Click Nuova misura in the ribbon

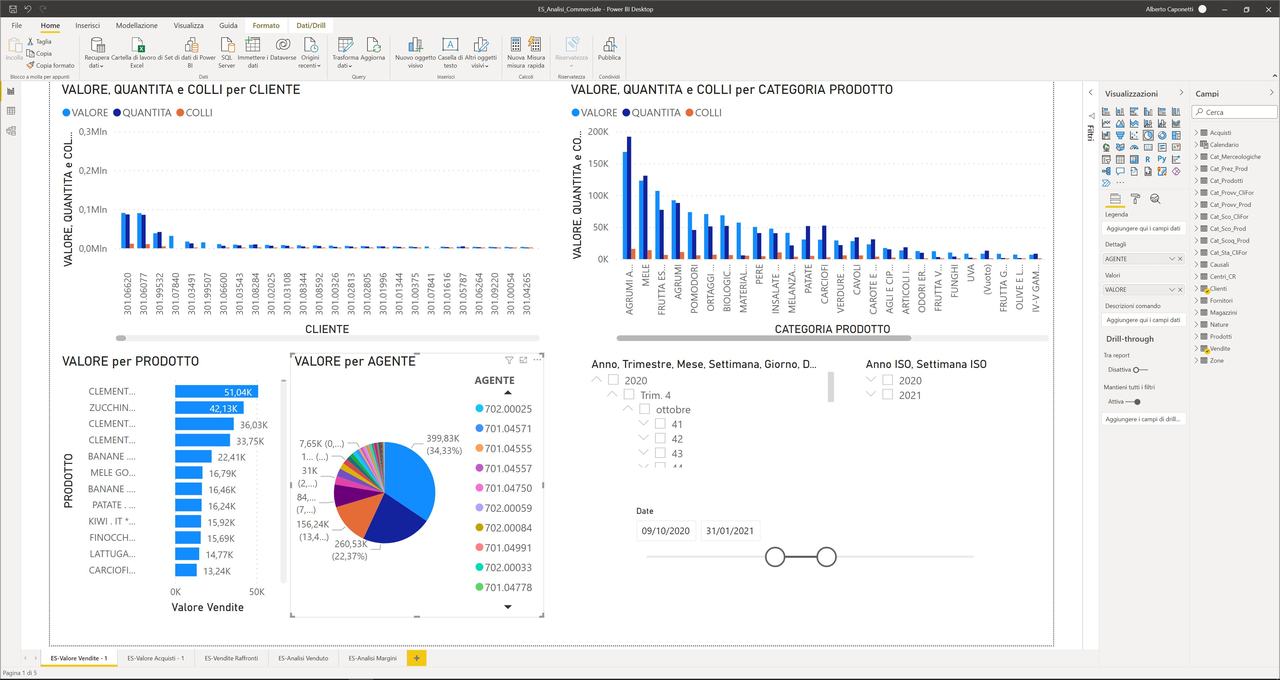516,46
